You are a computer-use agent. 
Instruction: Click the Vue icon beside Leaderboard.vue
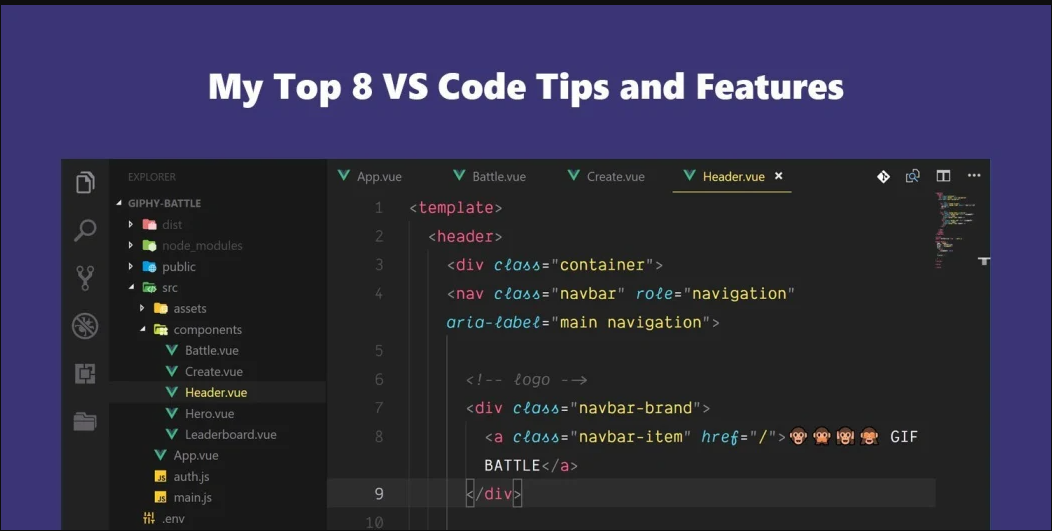(x=172, y=434)
